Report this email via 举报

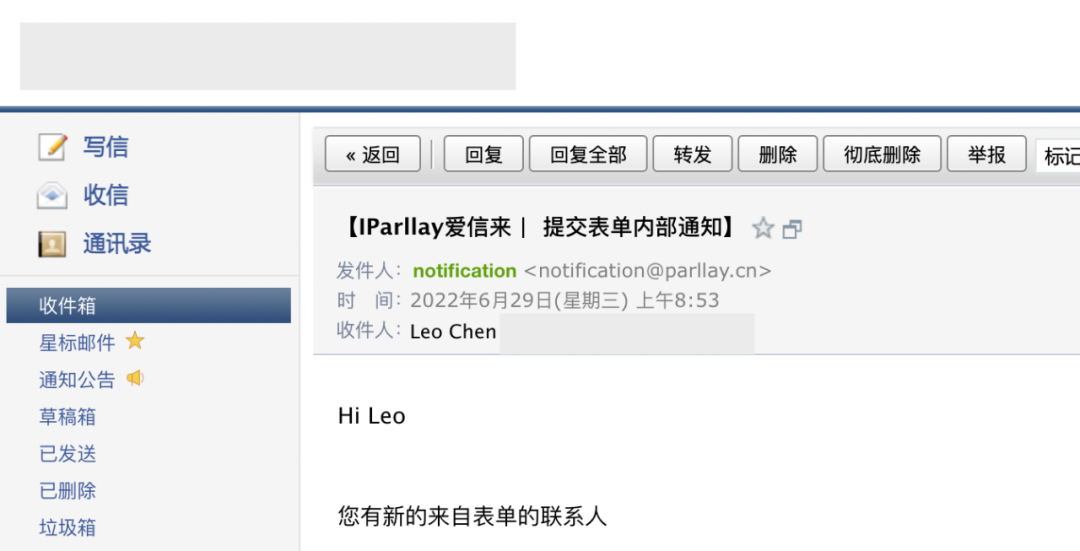986,155
